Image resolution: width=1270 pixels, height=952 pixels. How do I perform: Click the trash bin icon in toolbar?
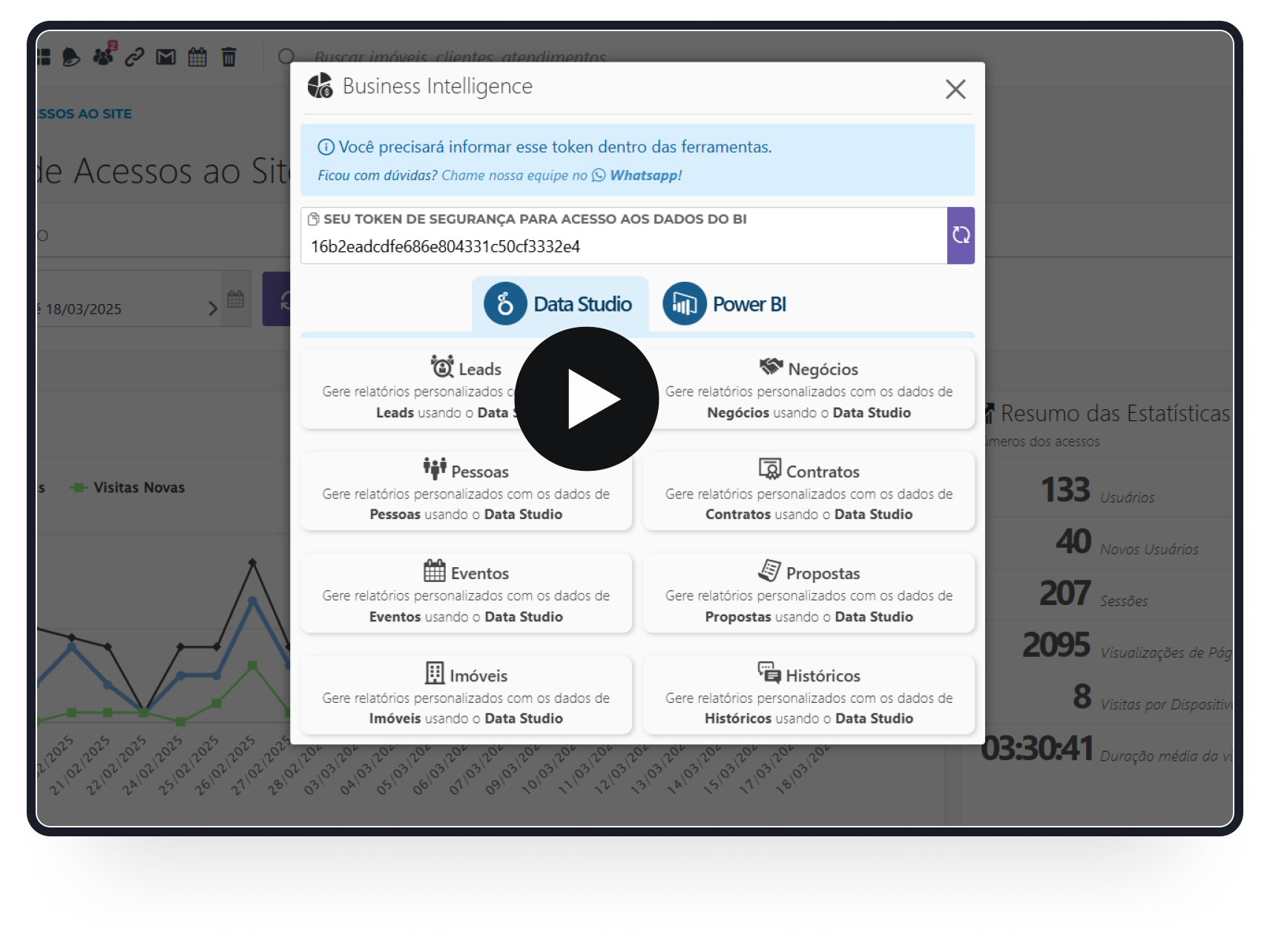coord(229,57)
